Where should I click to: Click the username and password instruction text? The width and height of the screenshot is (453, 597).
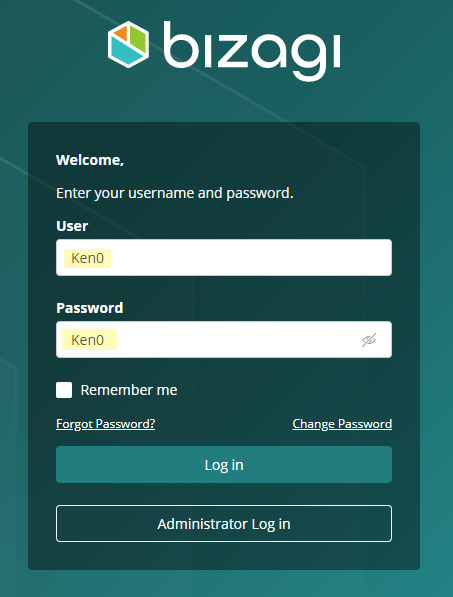coord(175,193)
